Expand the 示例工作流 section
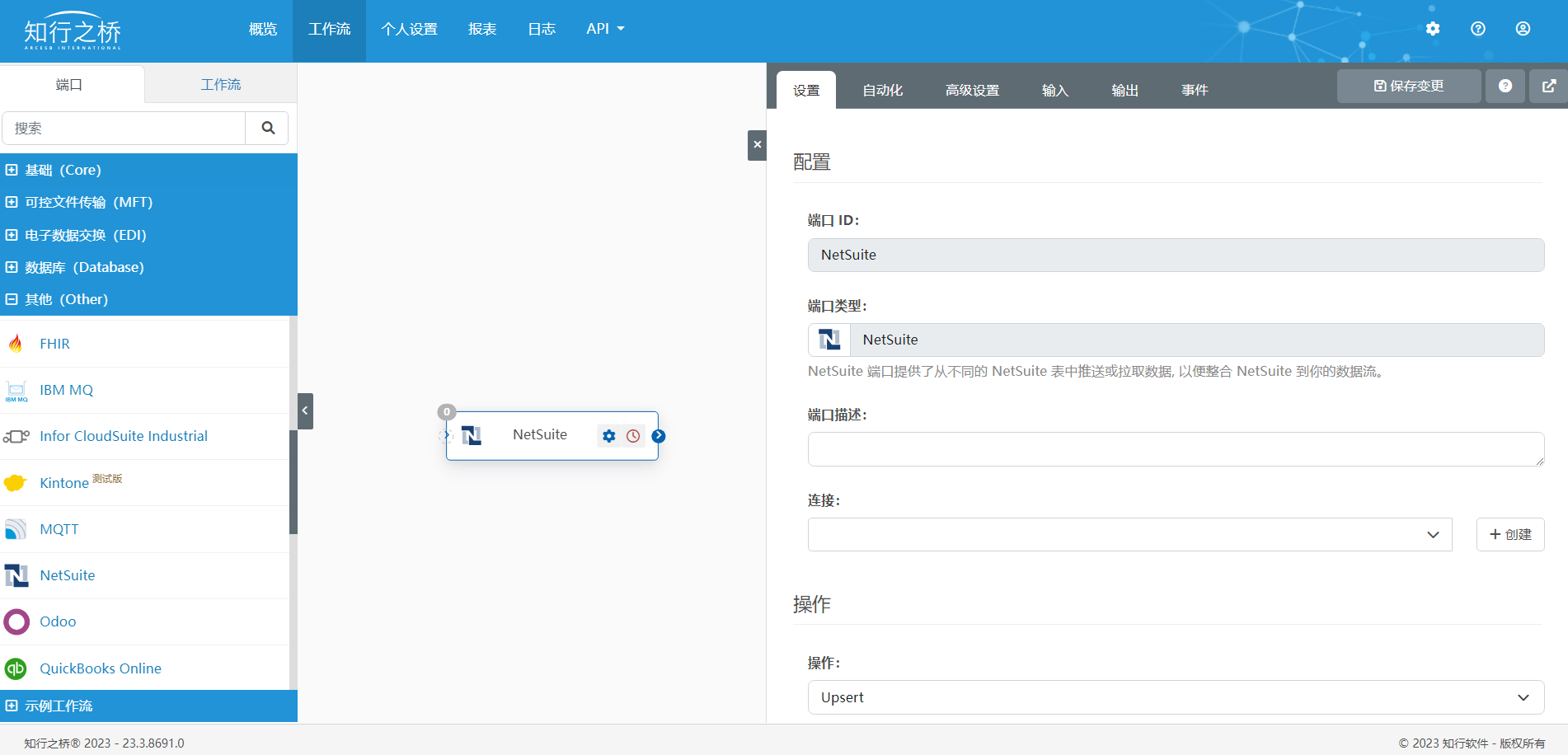The height and width of the screenshot is (755, 1568). pyautogui.click(x=148, y=706)
